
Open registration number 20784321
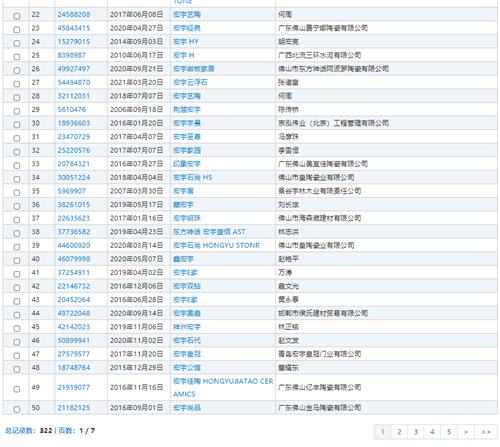tap(74, 164)
